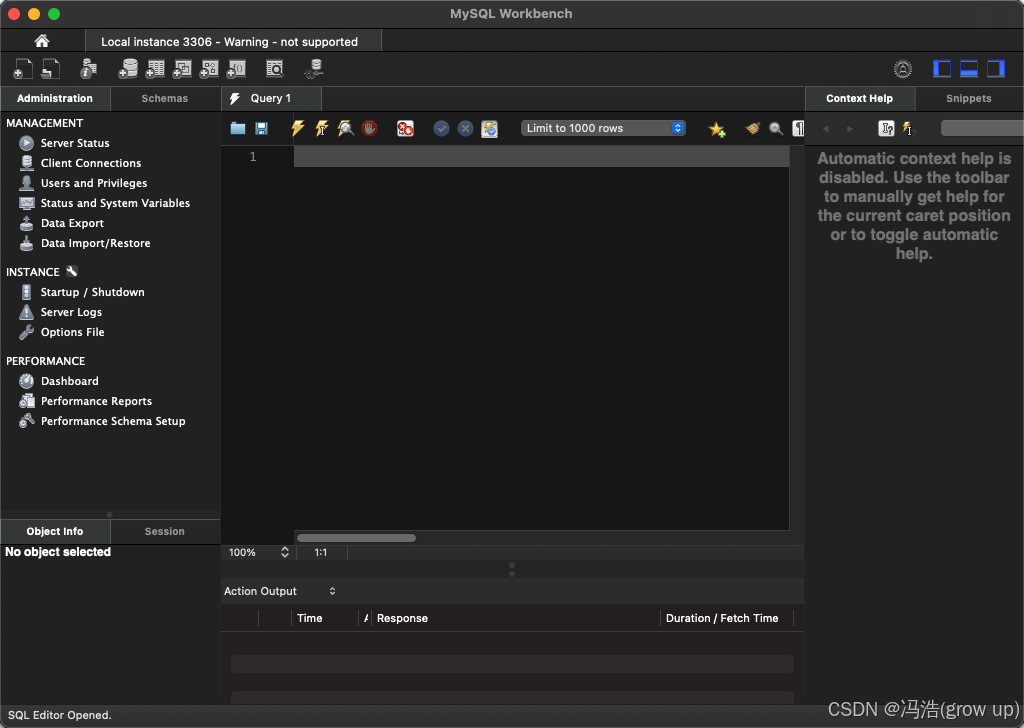Select the Query 1 editor tab
Screen dimensions: 1024x728
coord(271,99)
